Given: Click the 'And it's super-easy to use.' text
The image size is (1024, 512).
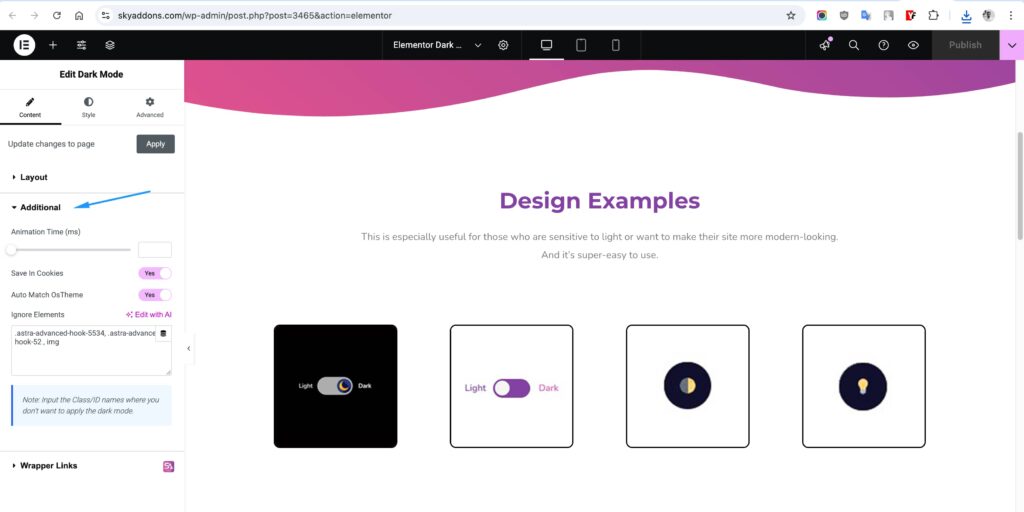Looking at the screenshot, I should 600,255.
